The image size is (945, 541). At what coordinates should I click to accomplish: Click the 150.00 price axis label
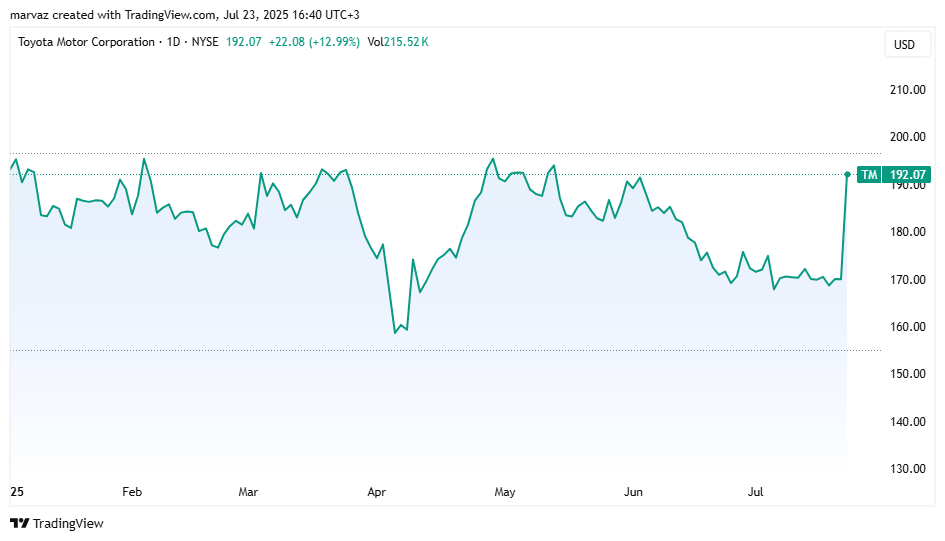[x=908, y=374]
